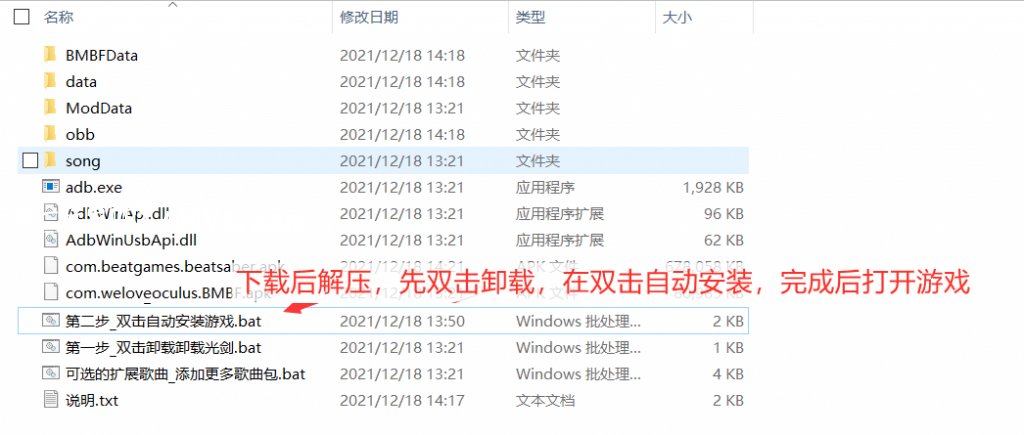This screenshot has width=1024, height=435.
Task: Sort files by 修改日期 column header
Action: pos(369,18)
